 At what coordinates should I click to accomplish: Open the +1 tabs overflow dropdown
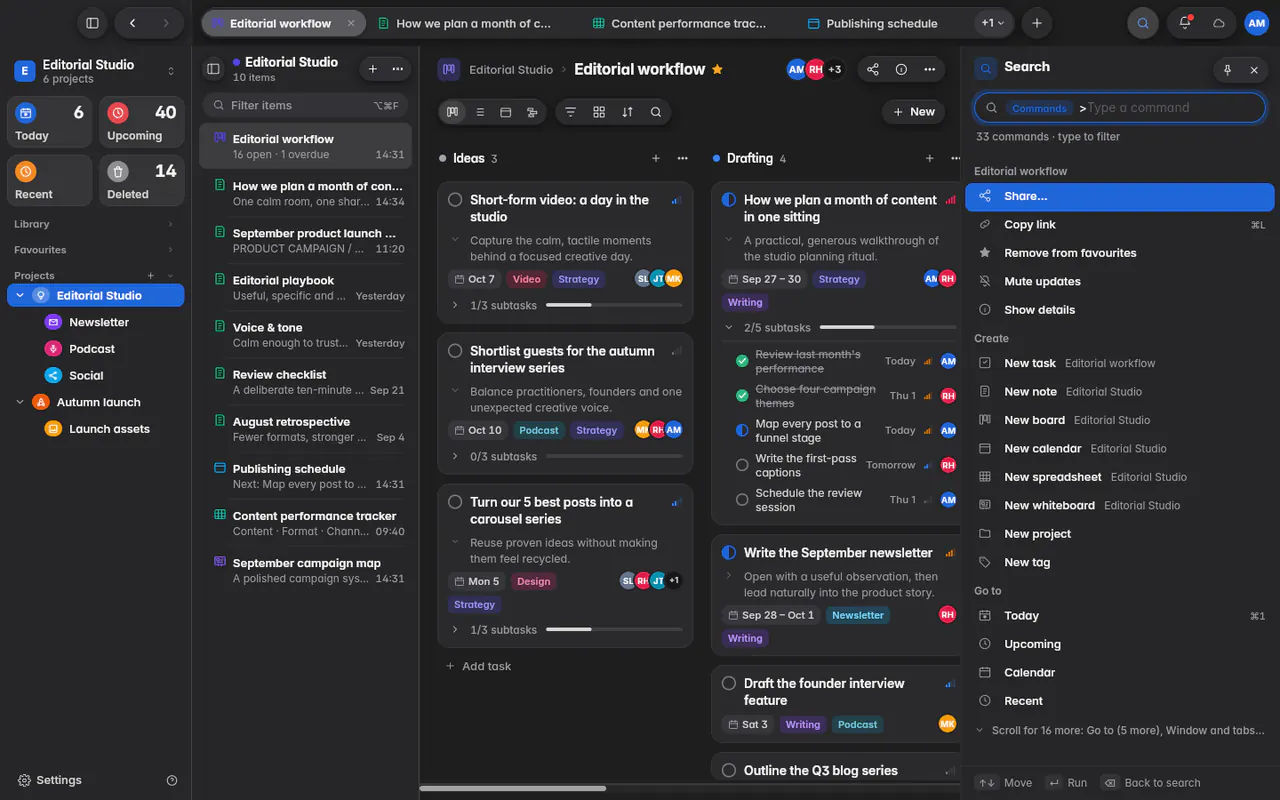click(993, 23)
